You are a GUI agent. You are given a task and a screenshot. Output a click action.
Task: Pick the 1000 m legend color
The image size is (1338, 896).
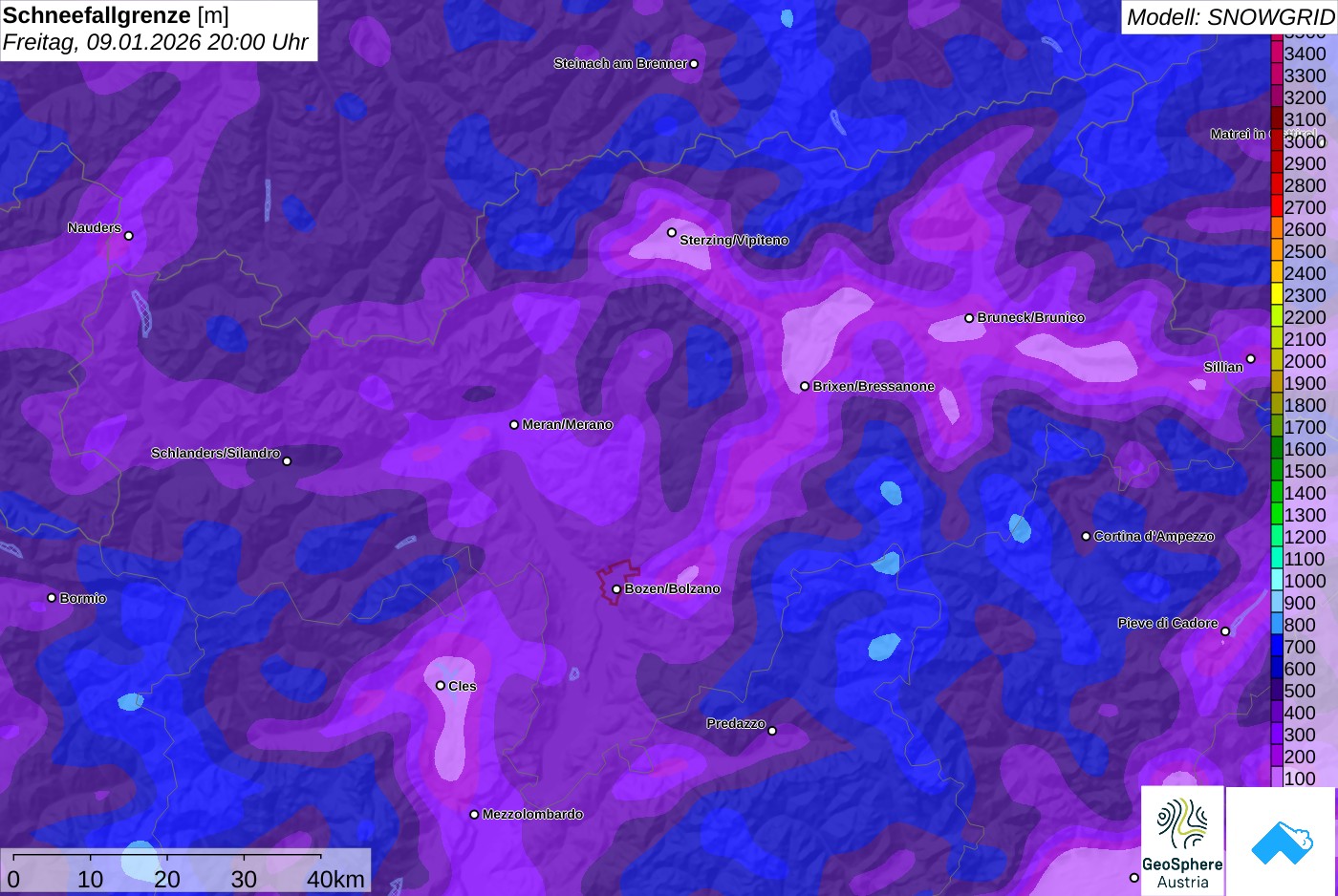point(1276,581)
